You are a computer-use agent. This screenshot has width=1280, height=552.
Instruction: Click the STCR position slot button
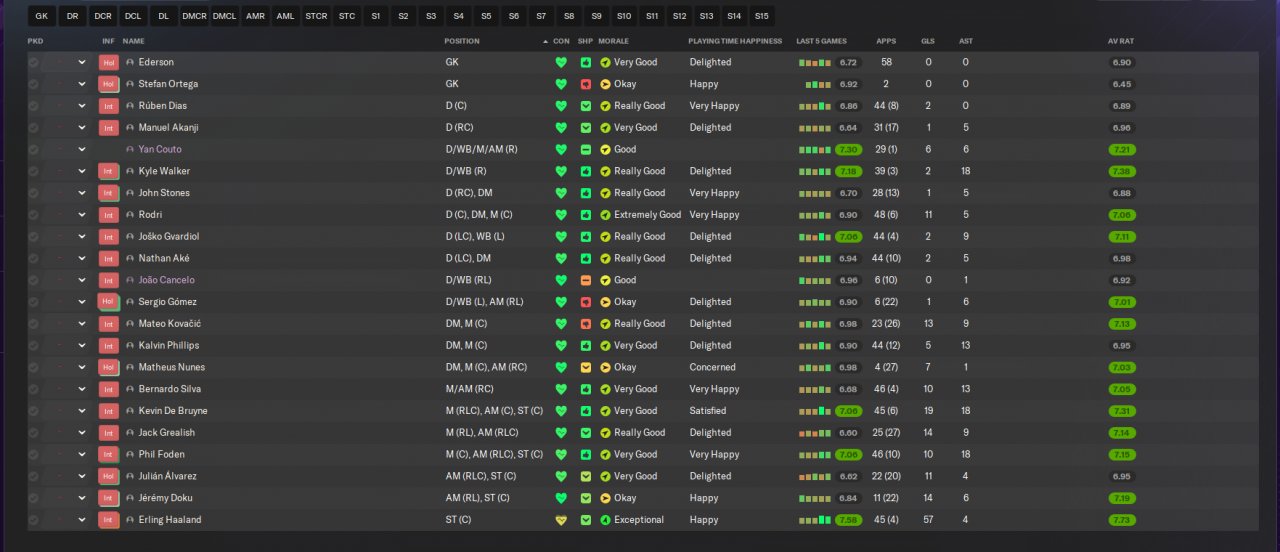click(x=316, y=16)
